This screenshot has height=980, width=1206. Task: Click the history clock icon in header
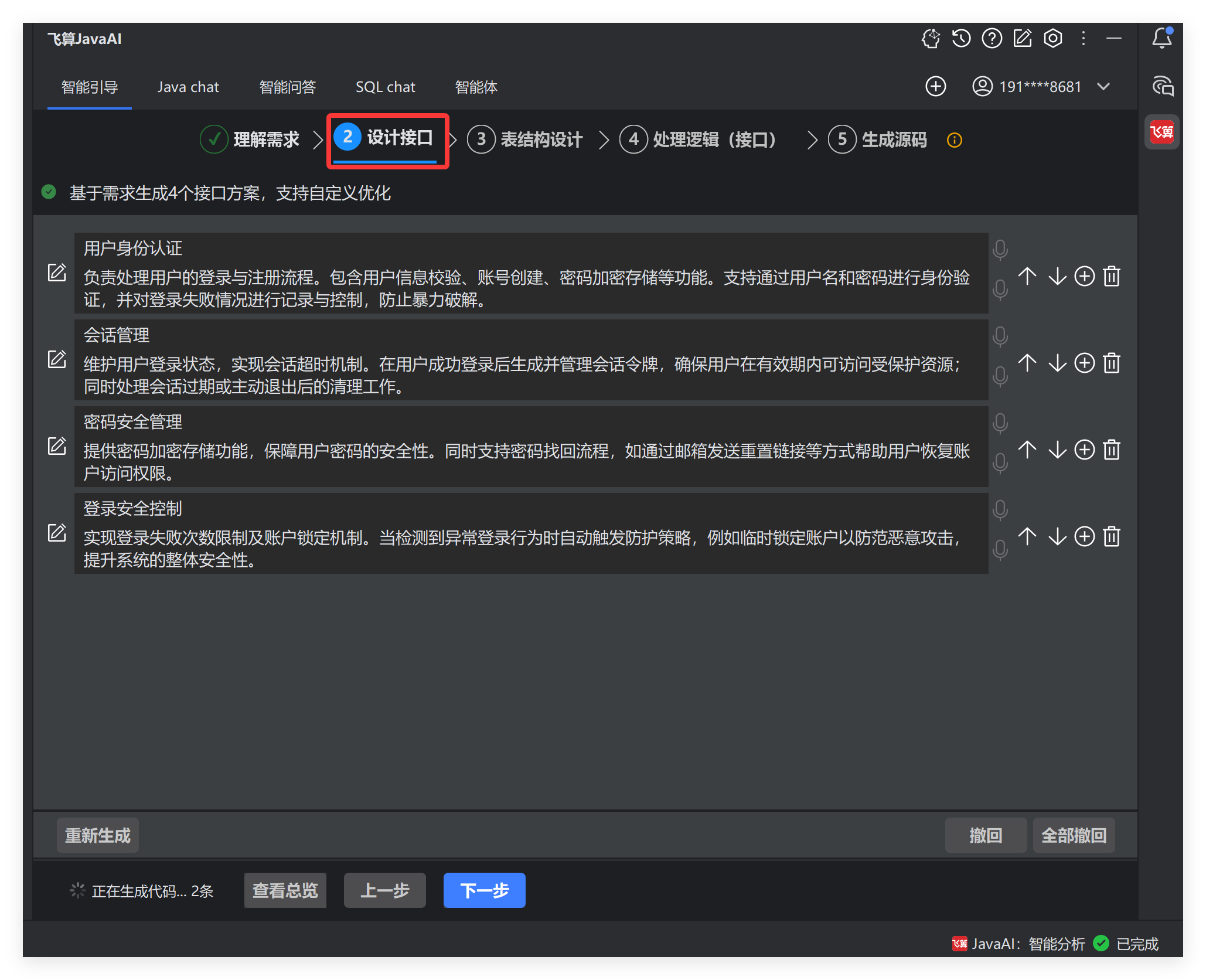961,39
